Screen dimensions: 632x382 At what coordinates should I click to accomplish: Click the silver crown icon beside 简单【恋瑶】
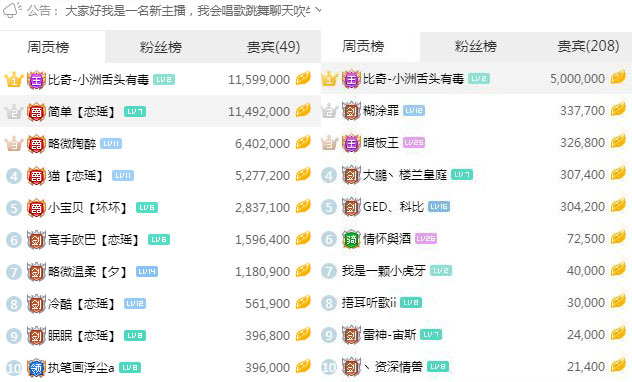(14, 112)
